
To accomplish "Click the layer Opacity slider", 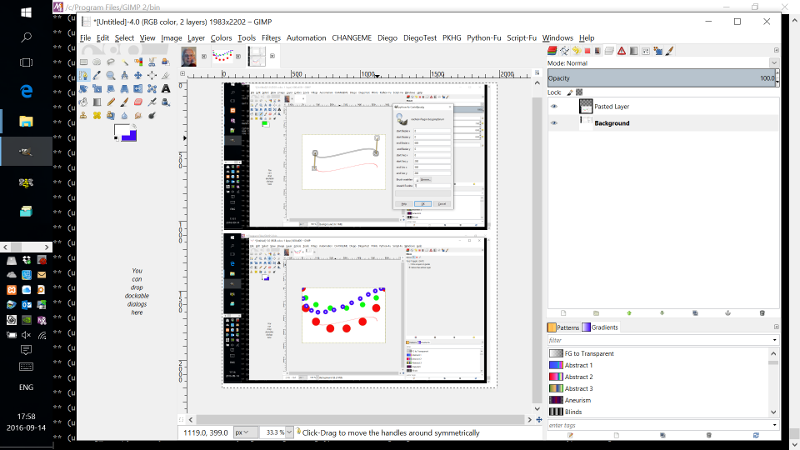I will pos(661,78).
